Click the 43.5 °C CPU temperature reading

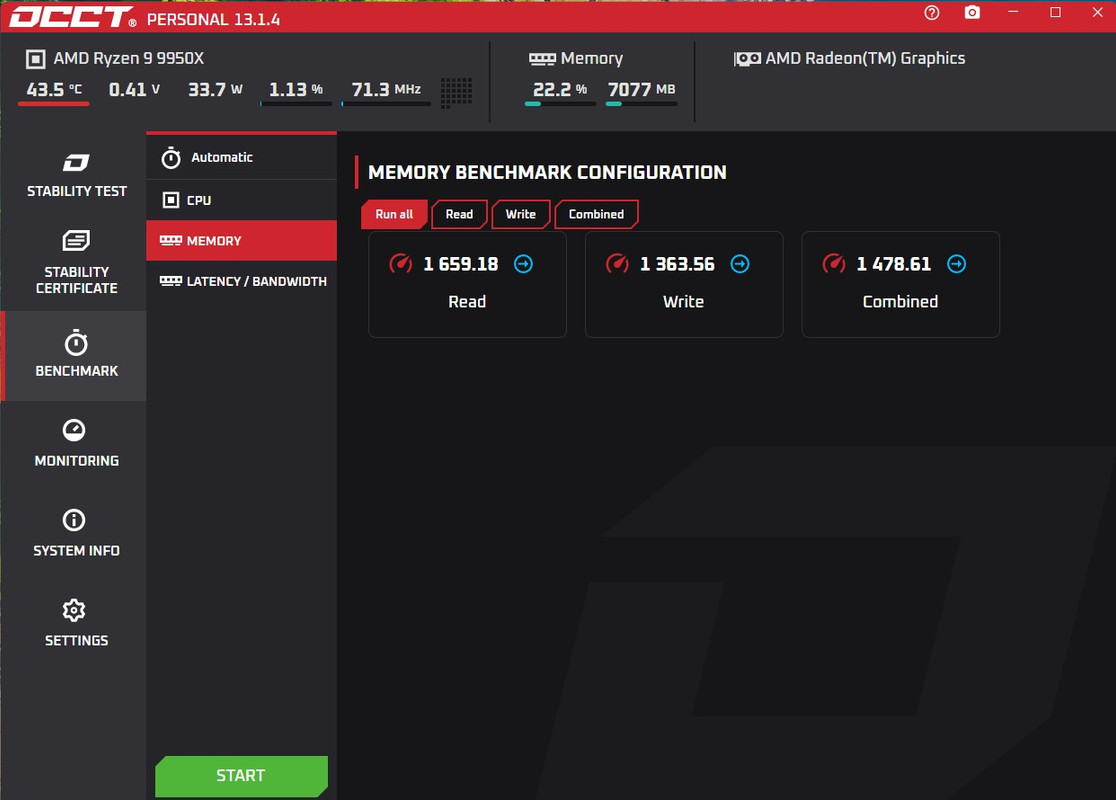(54, 90)
